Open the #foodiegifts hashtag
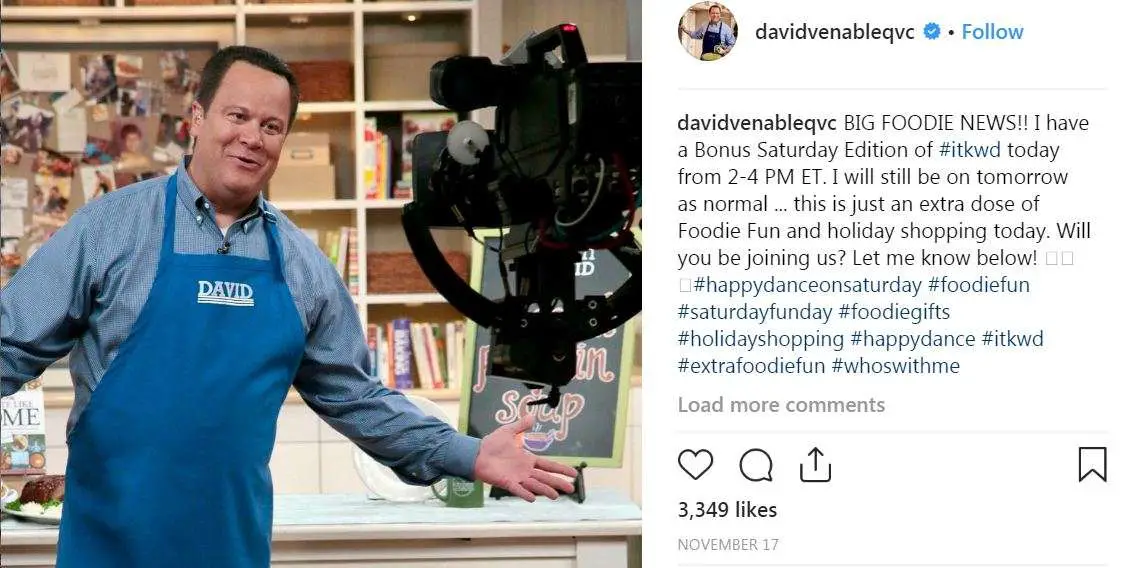1126x568 pixels. pyautogui.click(x=894, y=312)
